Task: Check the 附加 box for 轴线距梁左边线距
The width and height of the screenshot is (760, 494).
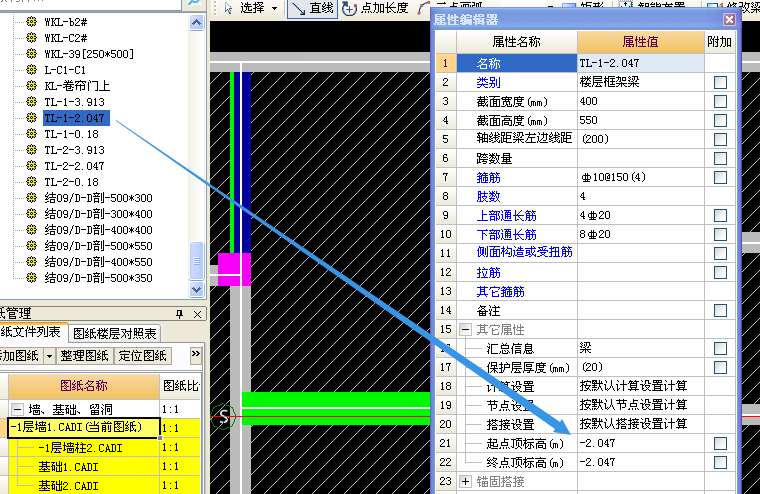Action: [x=720, y=140]
